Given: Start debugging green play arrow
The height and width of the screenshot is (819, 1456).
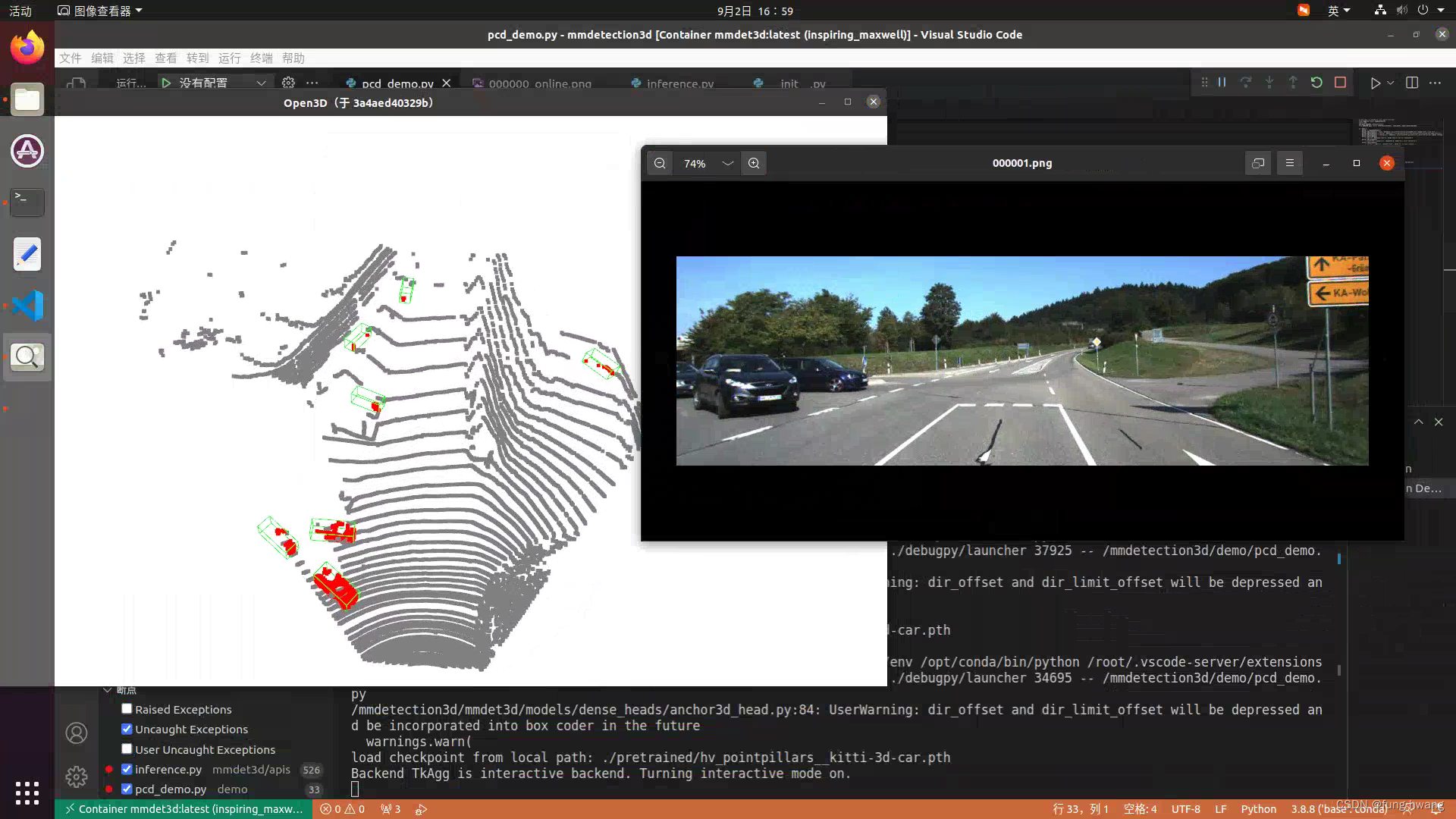Looking at the screenshot, I should [x=166, y=83].
